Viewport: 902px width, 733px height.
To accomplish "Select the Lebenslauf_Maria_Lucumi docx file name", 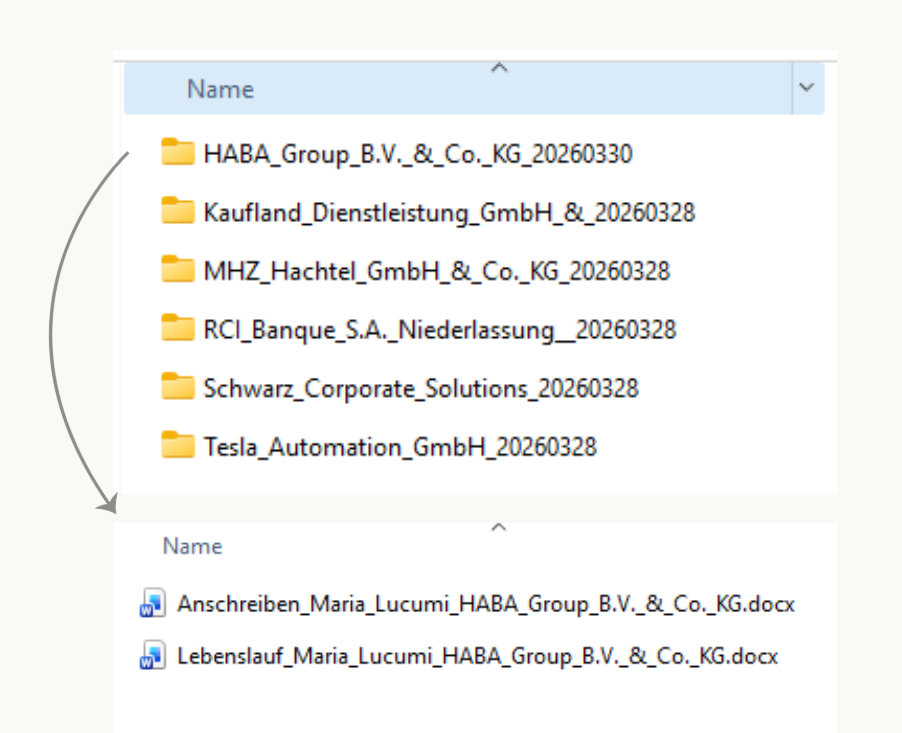I will [477, 657].
